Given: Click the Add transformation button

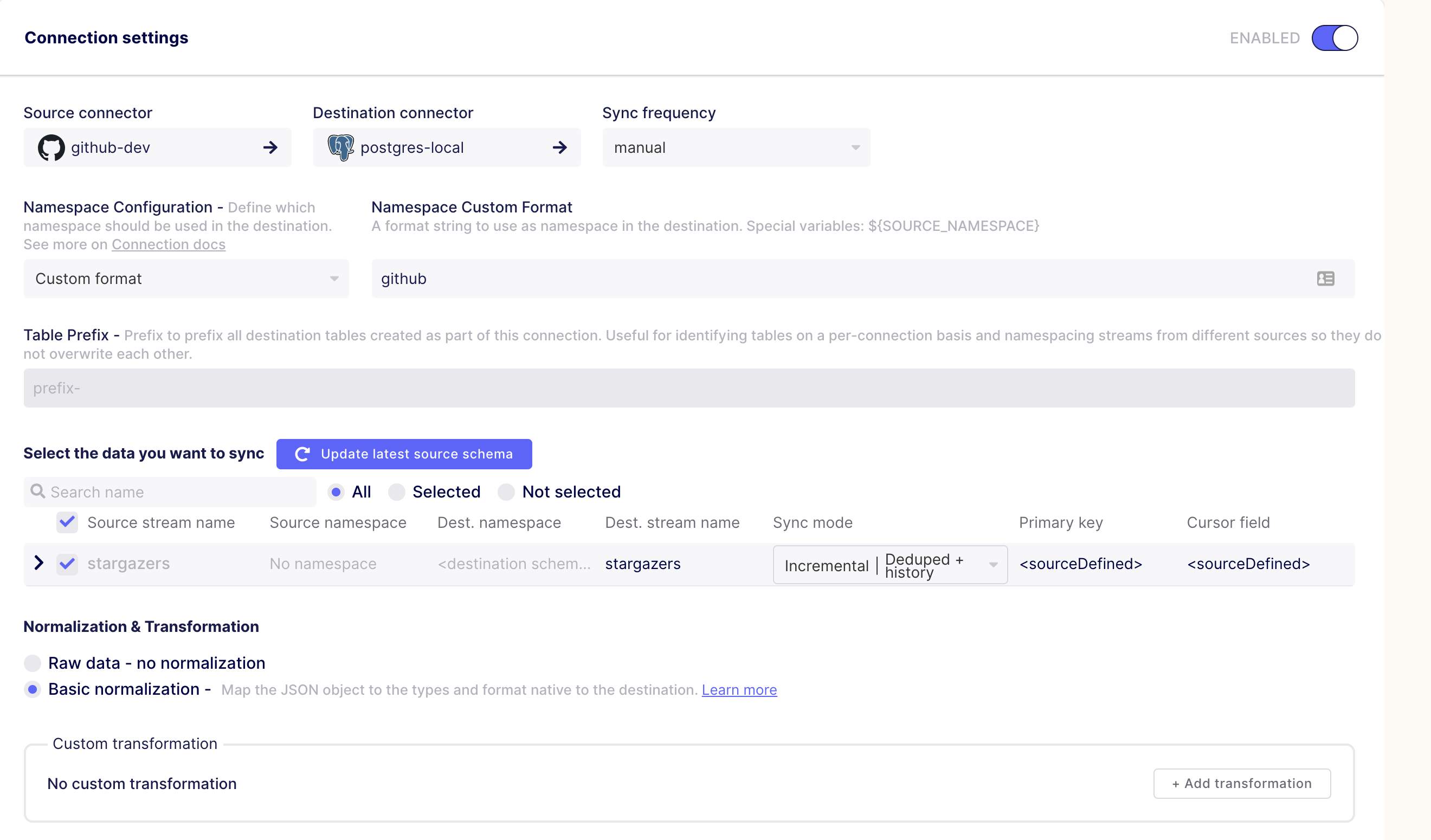Looking at the screenshot, I should [1241, 783].
